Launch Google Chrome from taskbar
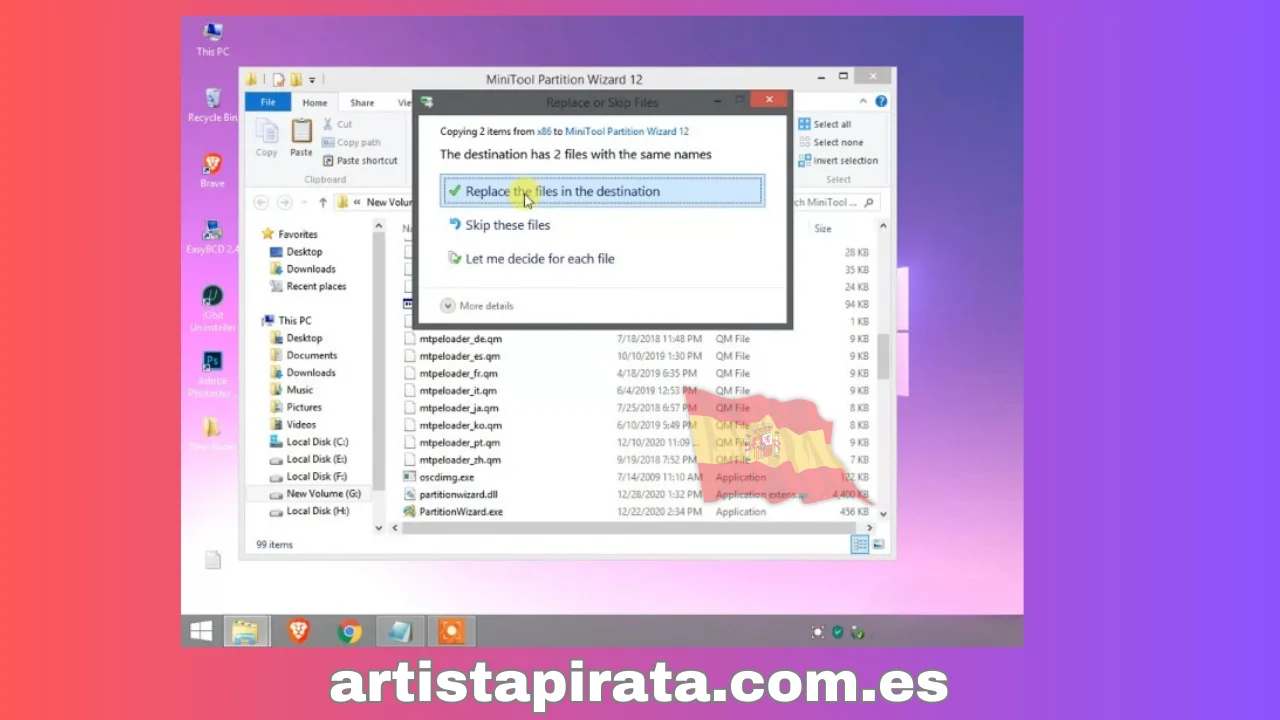The image size is (1280, 720). [349, 631]
